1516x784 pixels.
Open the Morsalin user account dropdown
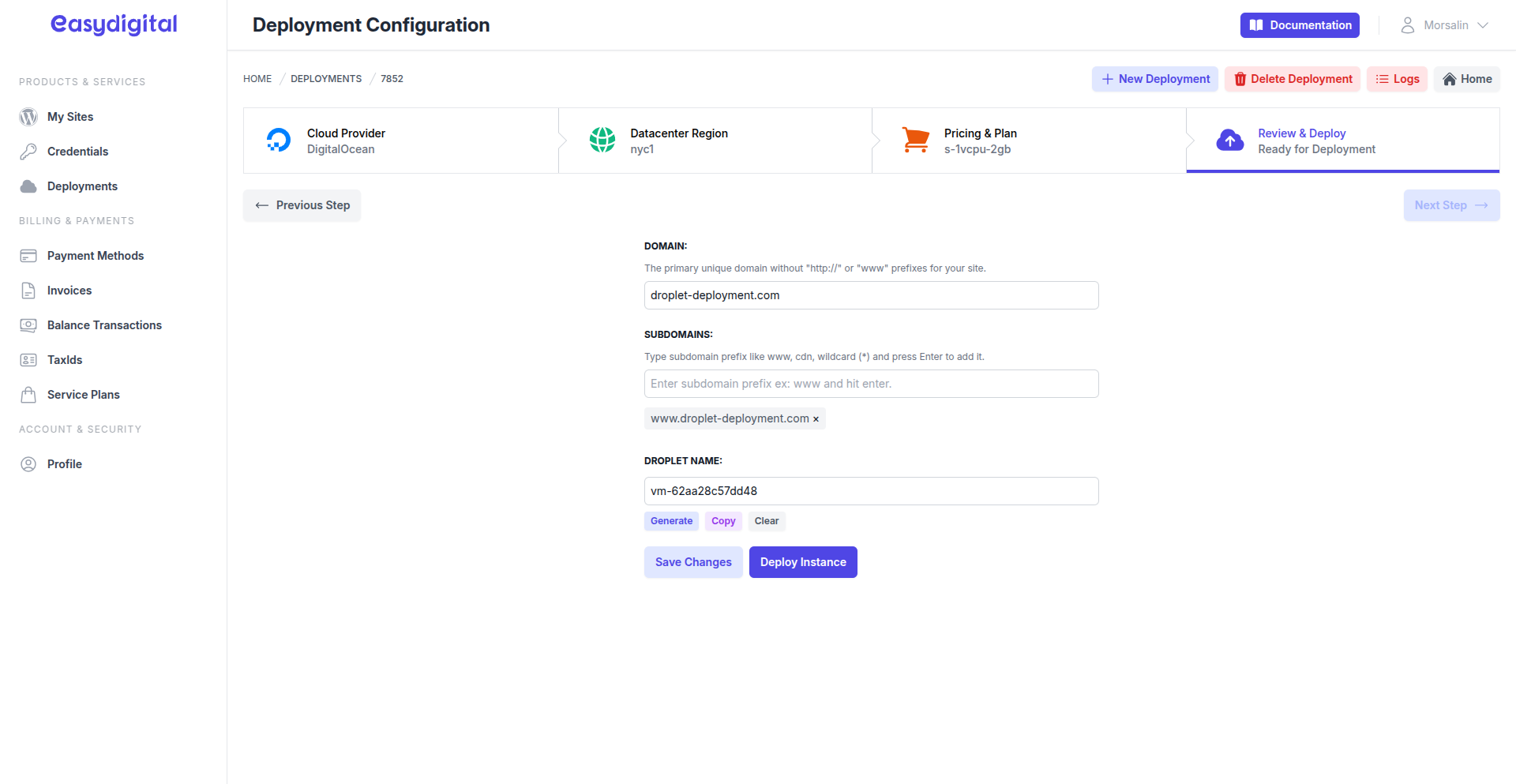coord(1444,25)
